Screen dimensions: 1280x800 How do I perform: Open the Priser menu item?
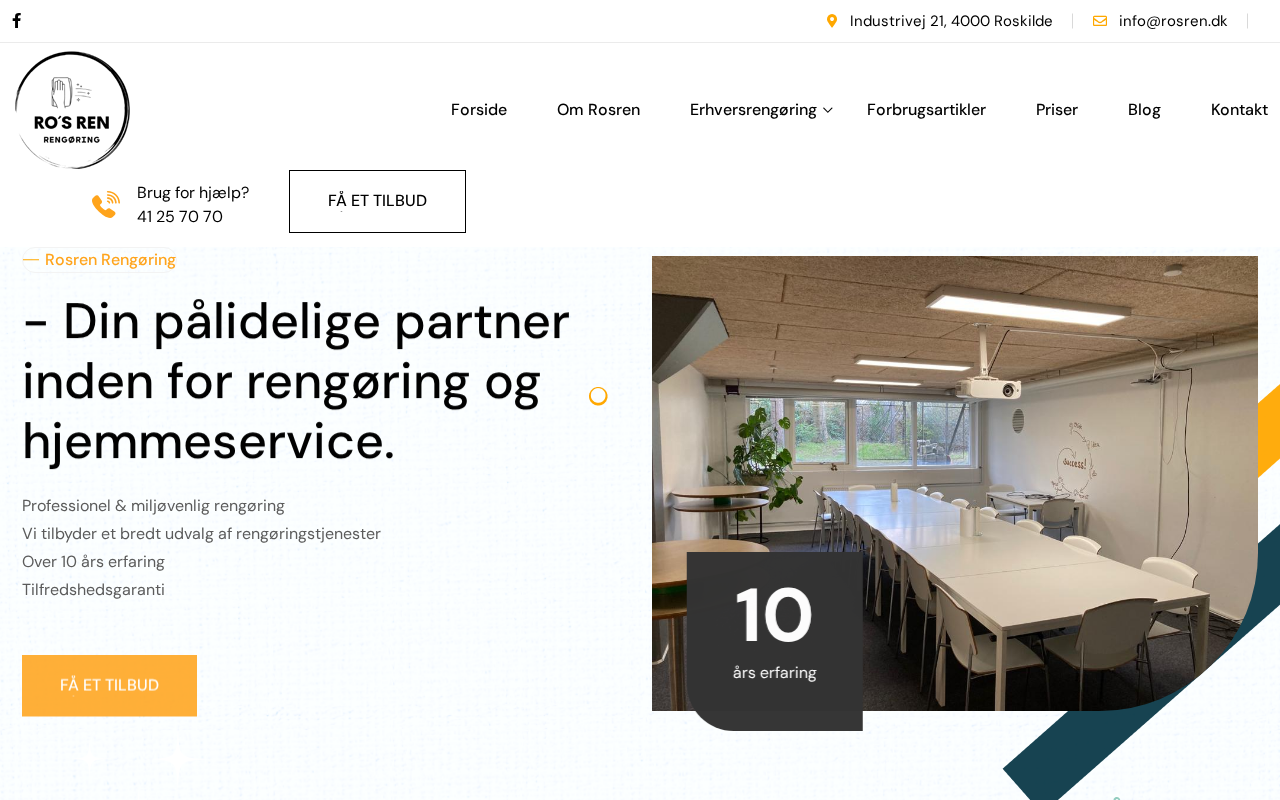(x=1057, y=110)
